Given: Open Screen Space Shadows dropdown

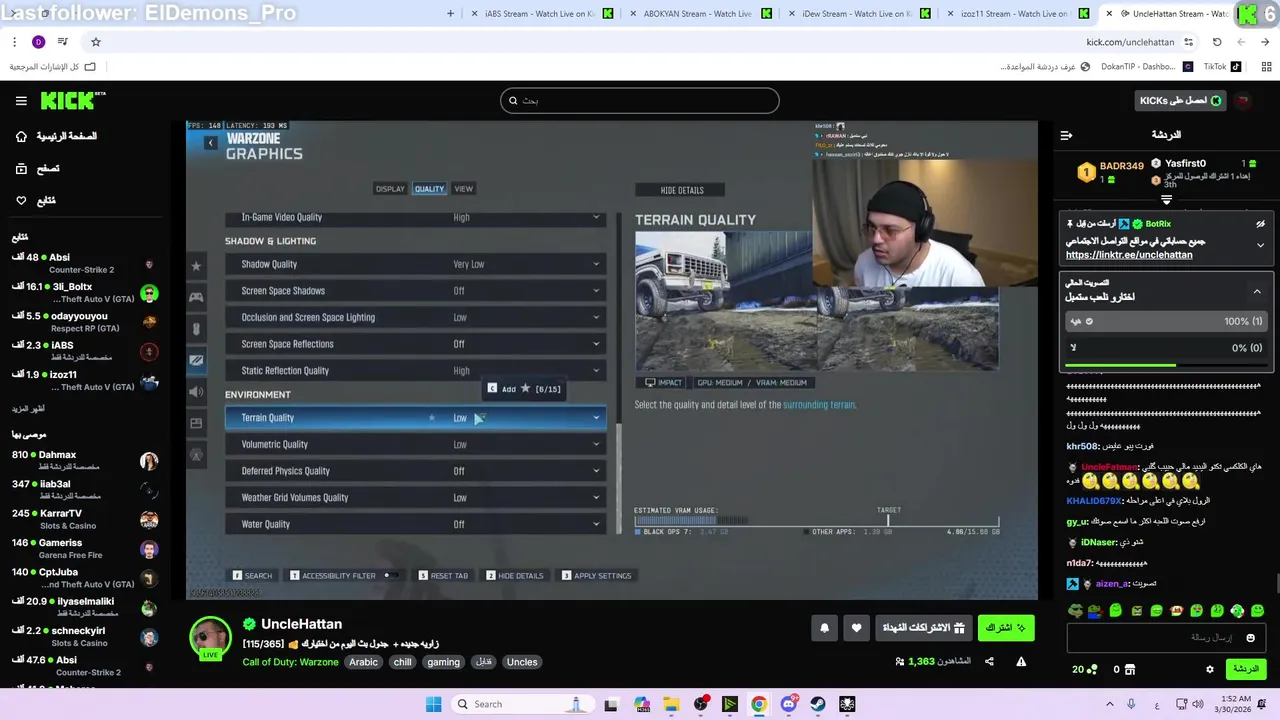Looking at the screenshot, I should 416,291.
